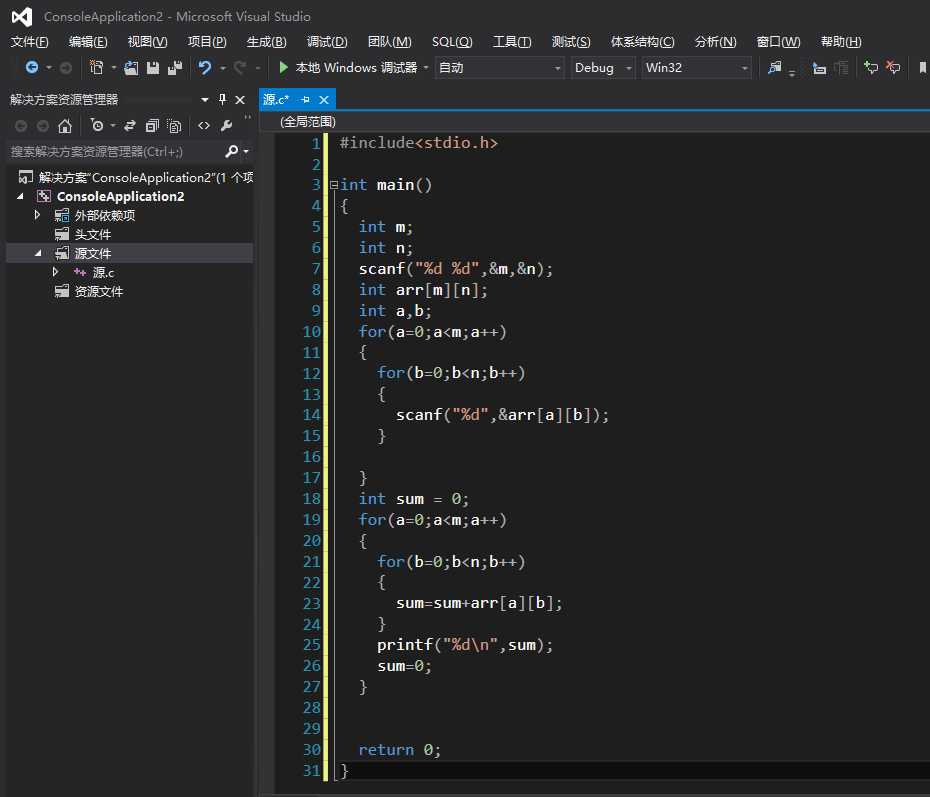Click the Find in Files toolbar icon
Viewport: 930px width, 797px height.
(x=775, y=68)
